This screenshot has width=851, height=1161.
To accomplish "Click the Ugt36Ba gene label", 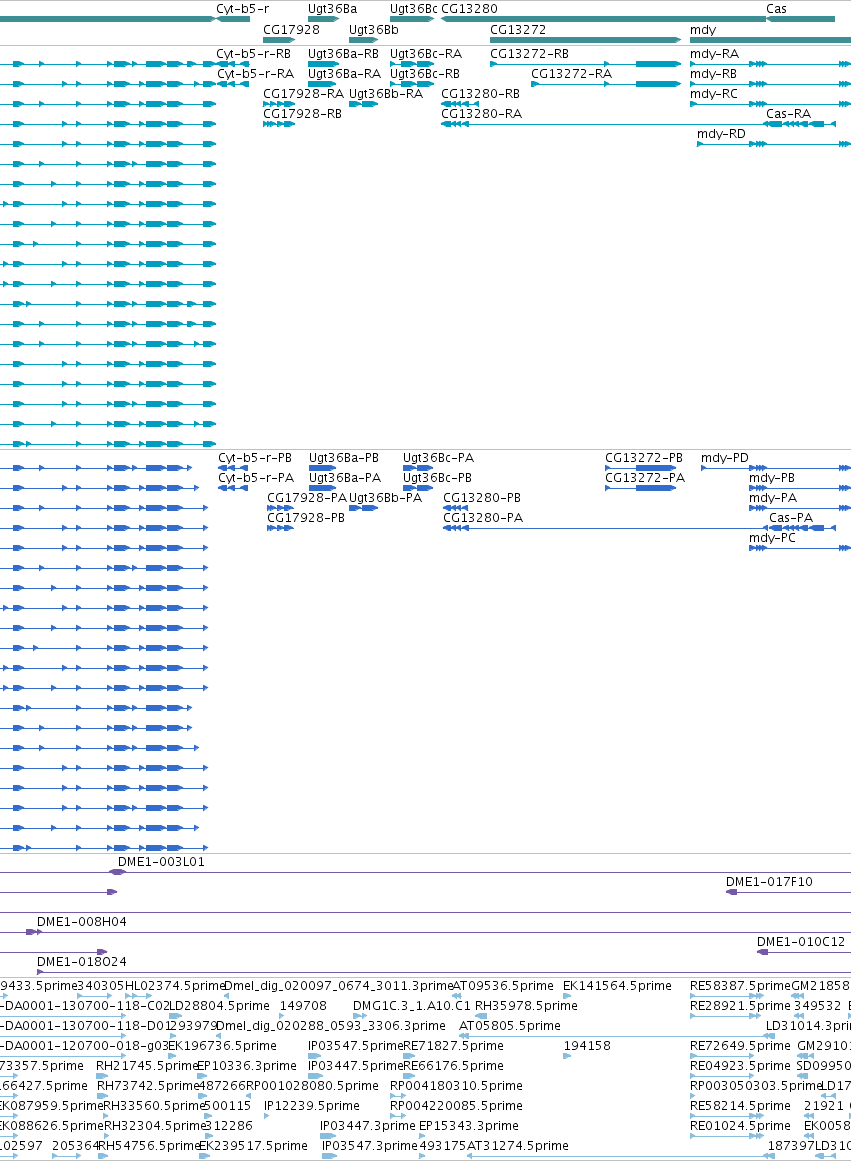I will [333, 9].
